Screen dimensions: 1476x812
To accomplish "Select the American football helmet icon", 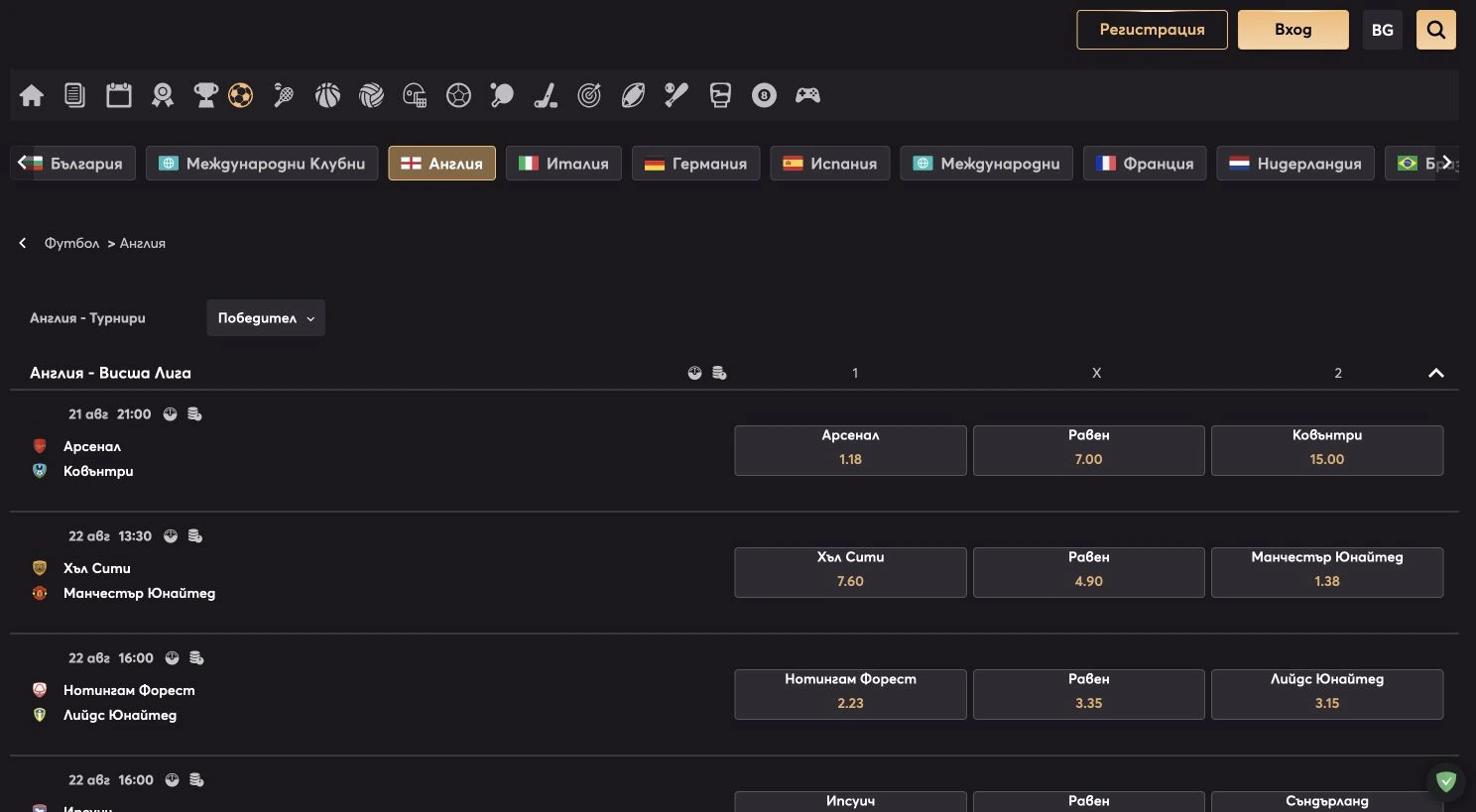I will point(415,95).
